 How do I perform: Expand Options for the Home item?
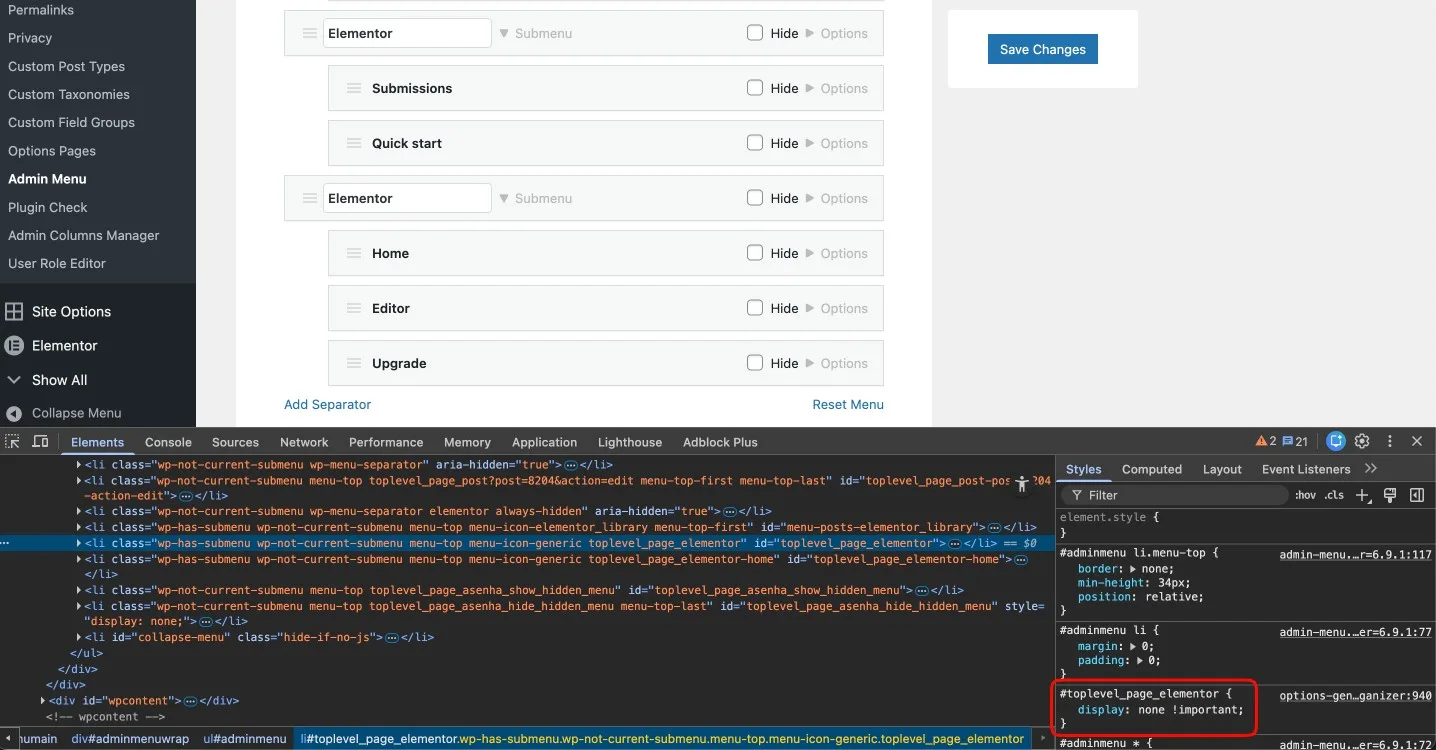click(x=836, y=253)
